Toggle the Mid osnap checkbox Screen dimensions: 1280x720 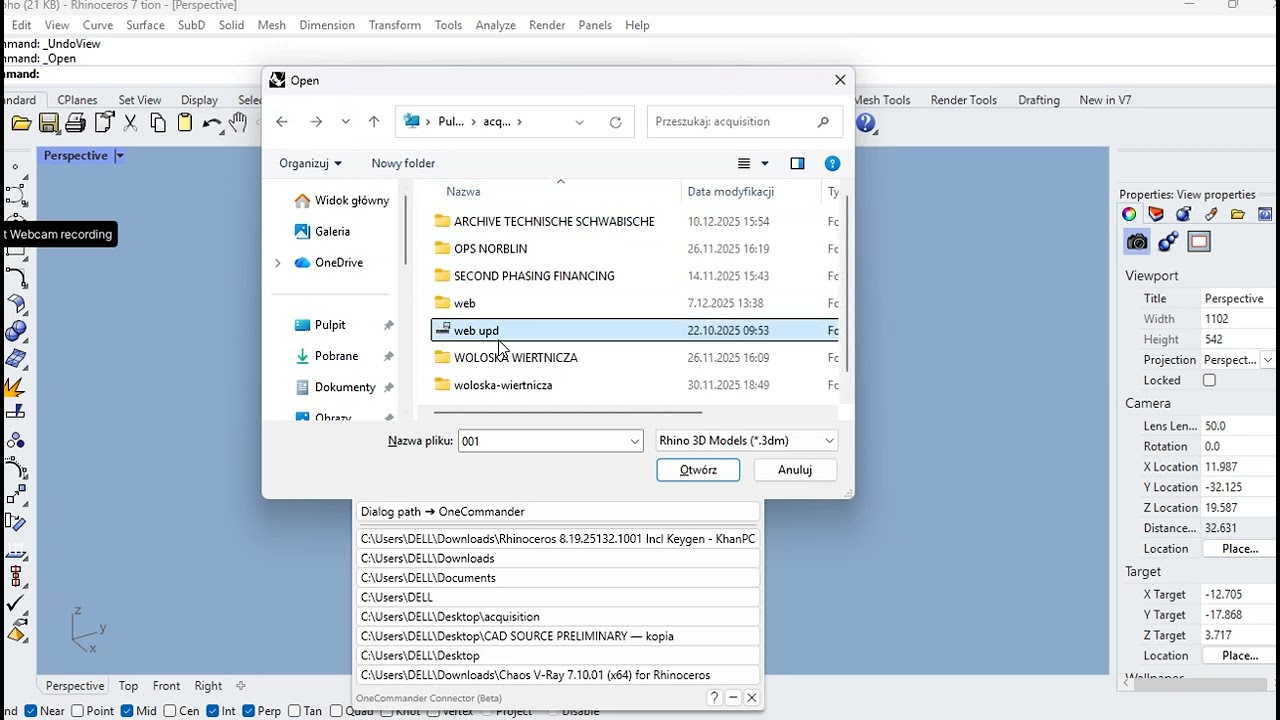point(127,711)
